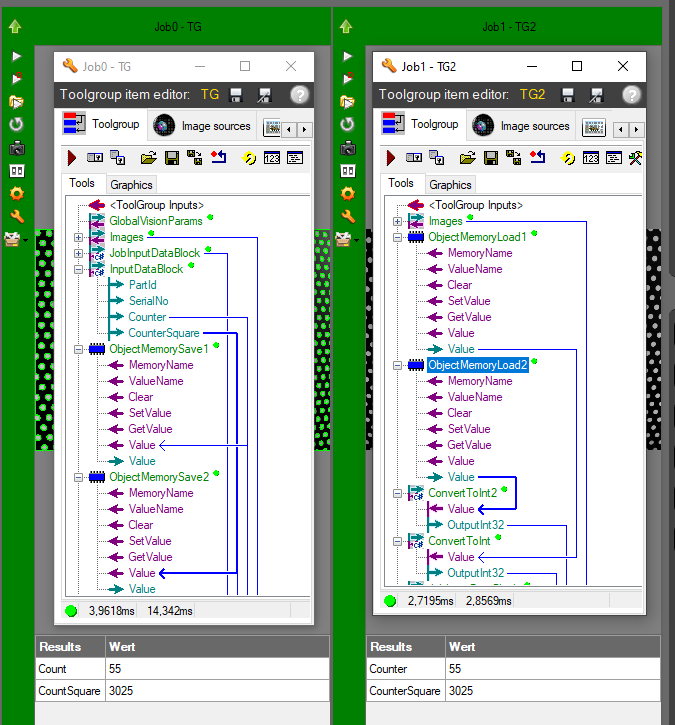Viewport: 675px width, 725px height.
Task: Click camera icon in Job0 left sidebar
Action: (x=17, y=148)
